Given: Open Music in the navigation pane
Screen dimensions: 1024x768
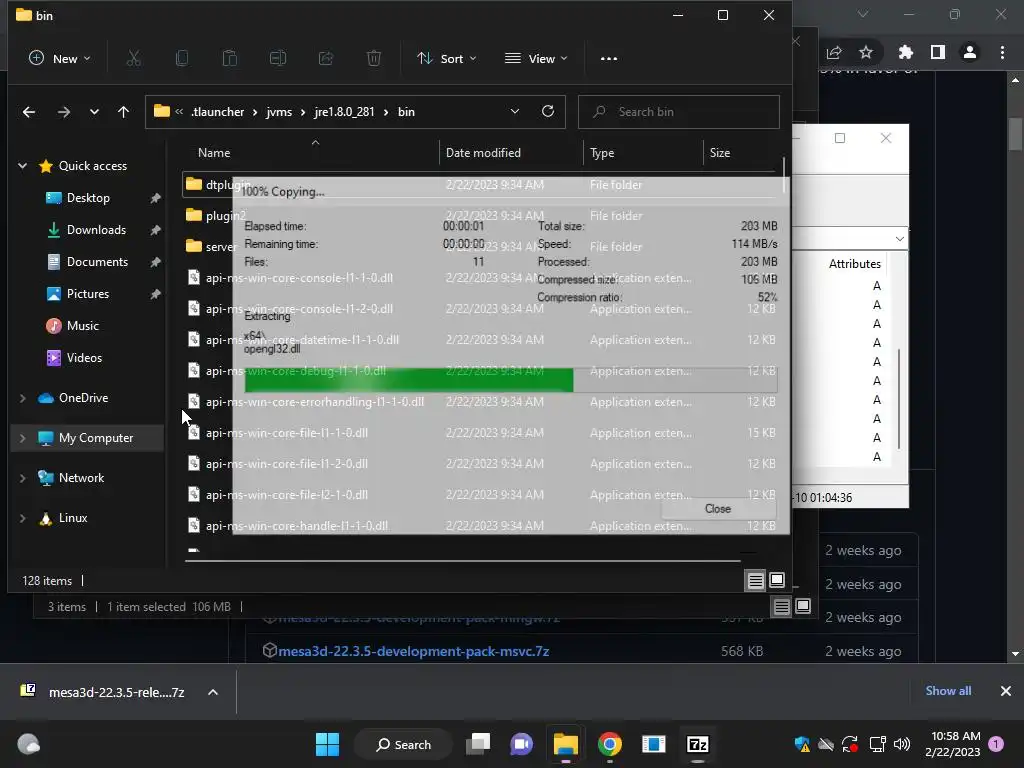Looking at the screenshot, I should (82, 326).
